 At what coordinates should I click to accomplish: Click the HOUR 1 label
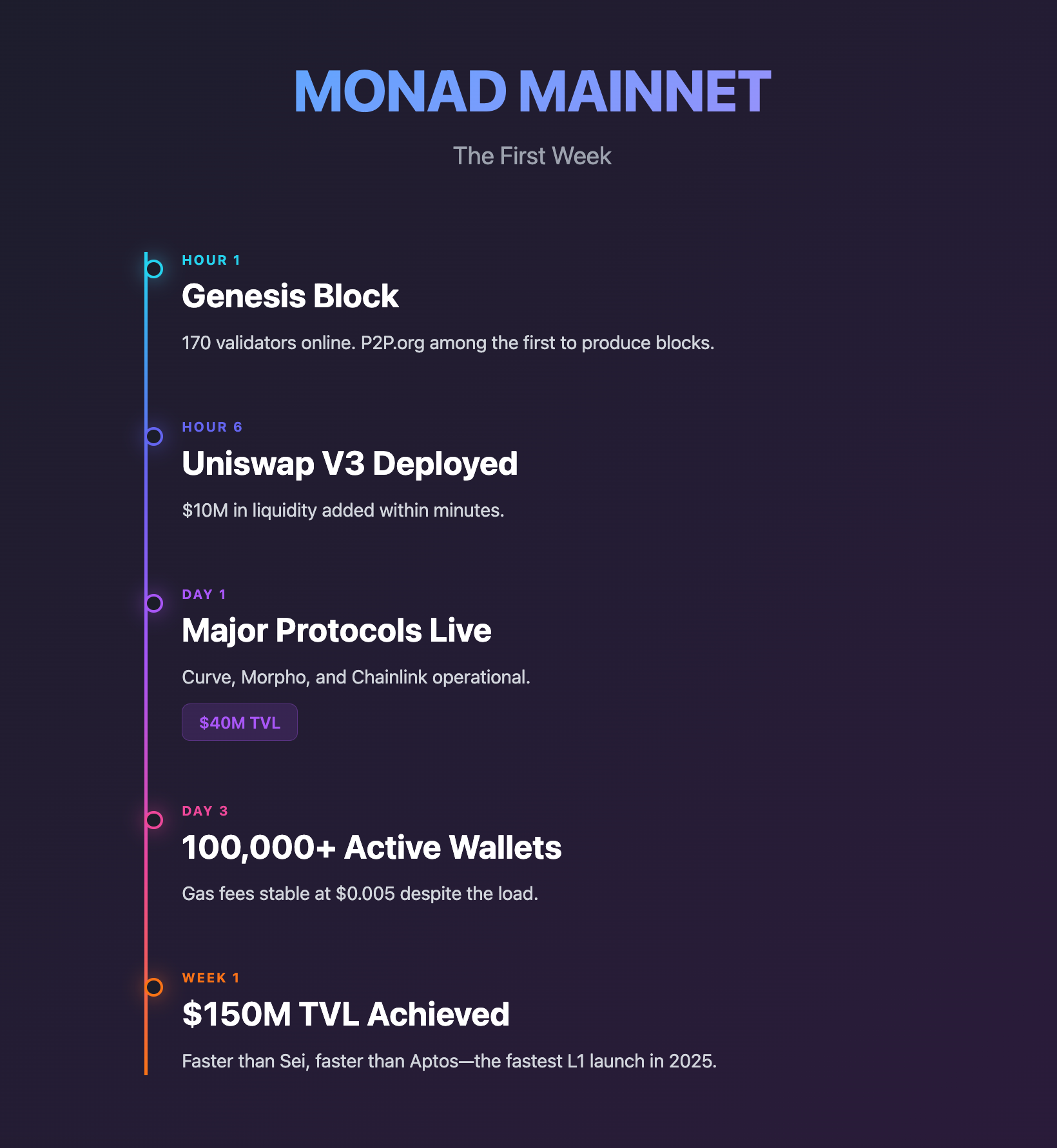click(x=211, y=260)
